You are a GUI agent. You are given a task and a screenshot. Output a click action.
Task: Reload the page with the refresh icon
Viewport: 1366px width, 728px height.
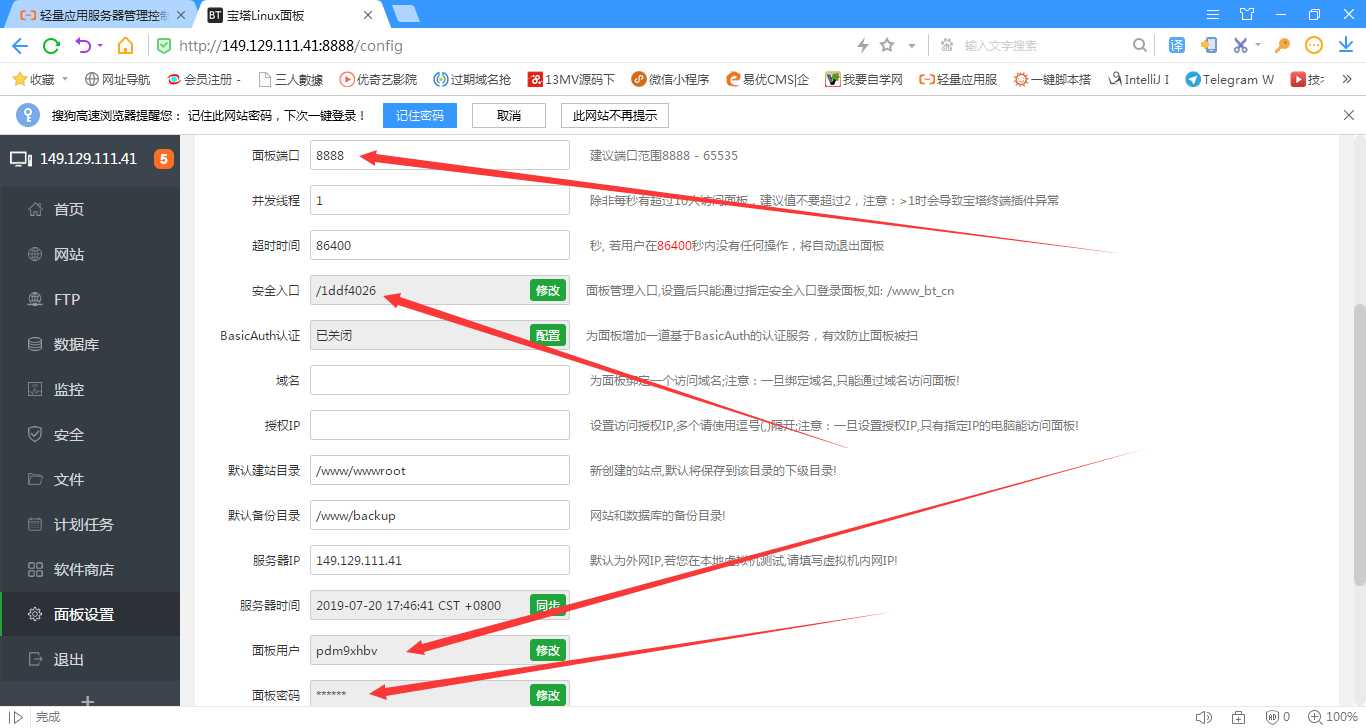(51, 45)
